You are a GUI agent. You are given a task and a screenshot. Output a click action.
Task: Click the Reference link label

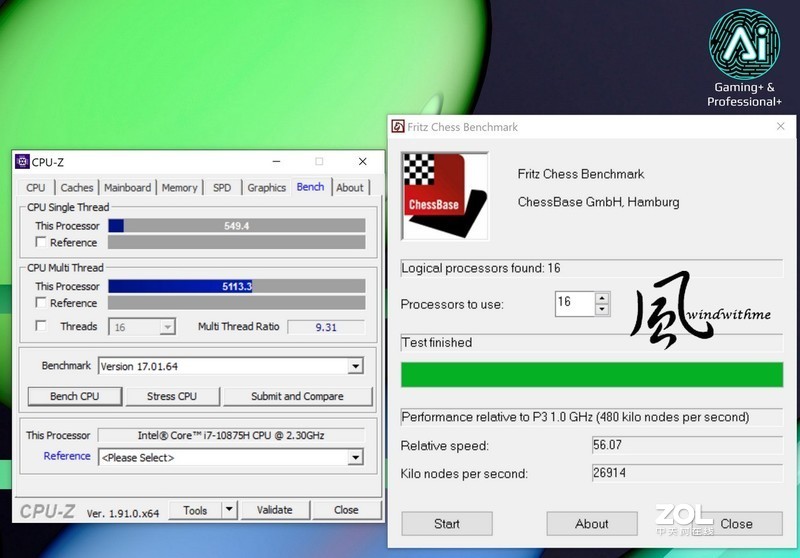pyautogui.click(x=67, y=455)
